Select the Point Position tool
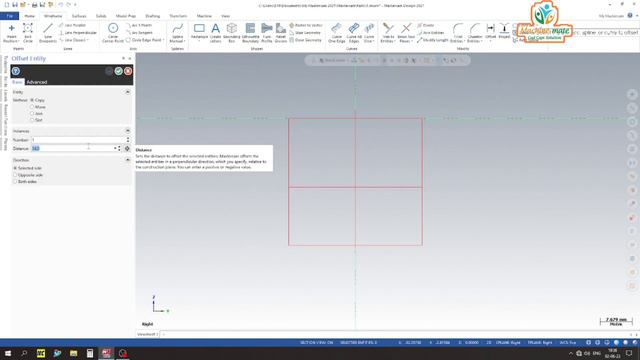This screenshot has height=360, width=640. point(11,33)
